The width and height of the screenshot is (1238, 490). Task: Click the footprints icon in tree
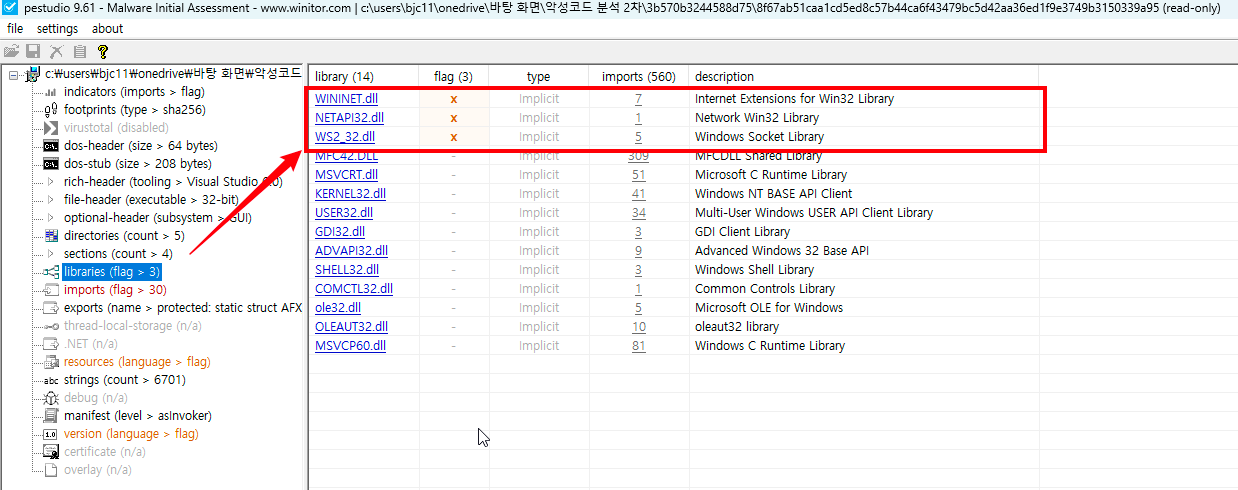51,110
